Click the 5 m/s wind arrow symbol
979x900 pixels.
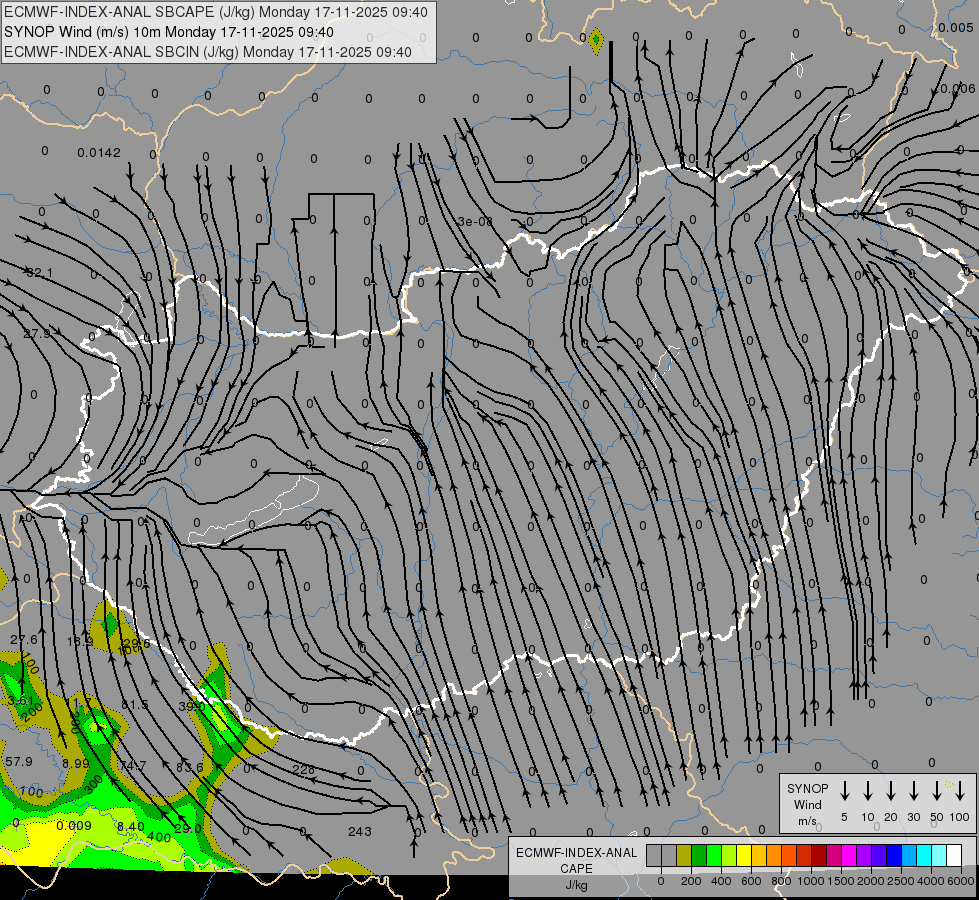(844, 791)
